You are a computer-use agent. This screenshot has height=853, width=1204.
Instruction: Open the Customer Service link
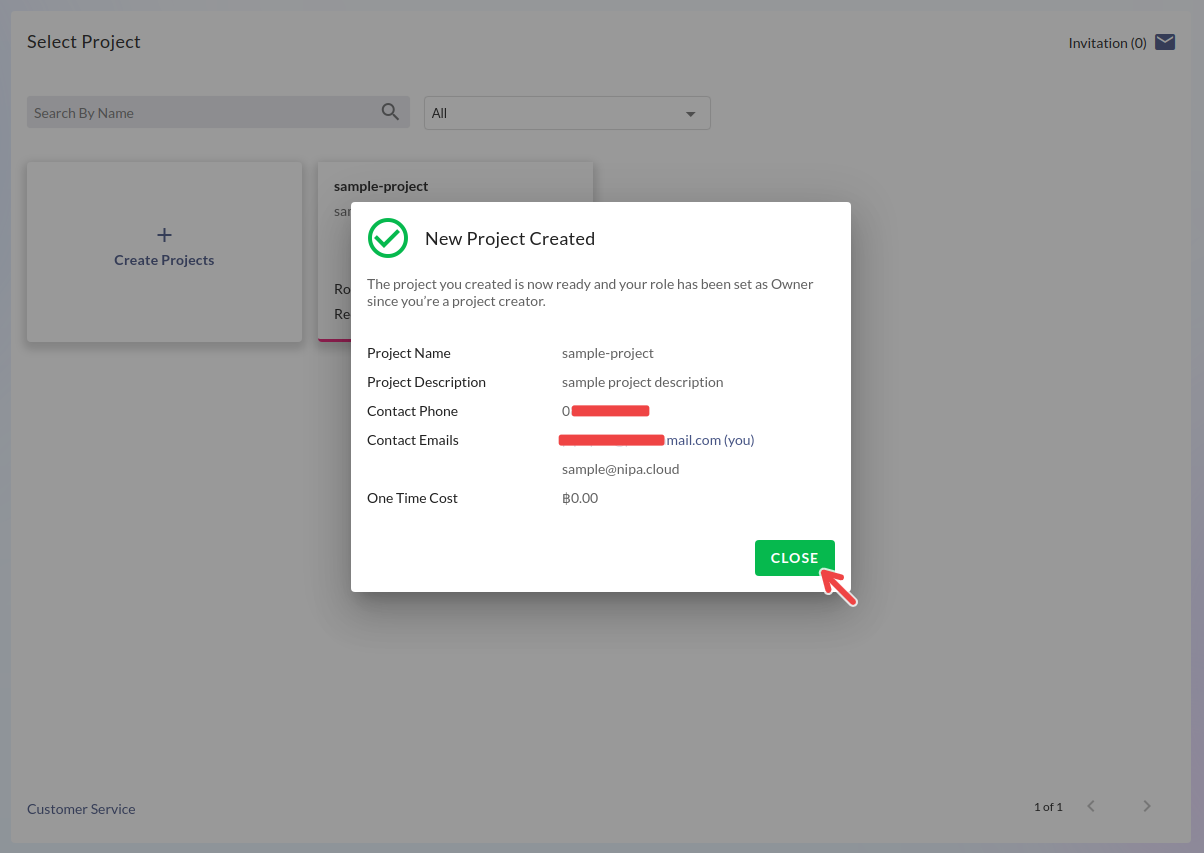click(81, 809)
